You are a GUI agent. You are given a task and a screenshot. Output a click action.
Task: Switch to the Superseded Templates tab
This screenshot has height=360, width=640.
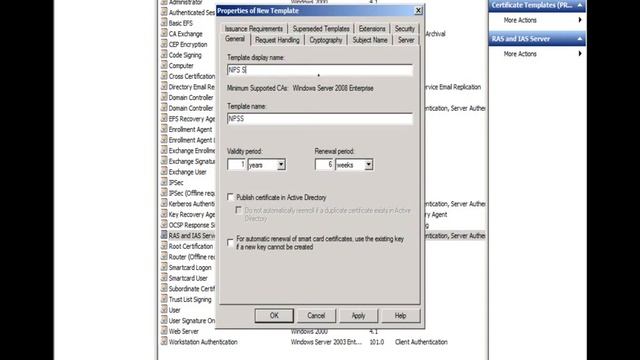[x=321, y=29]
